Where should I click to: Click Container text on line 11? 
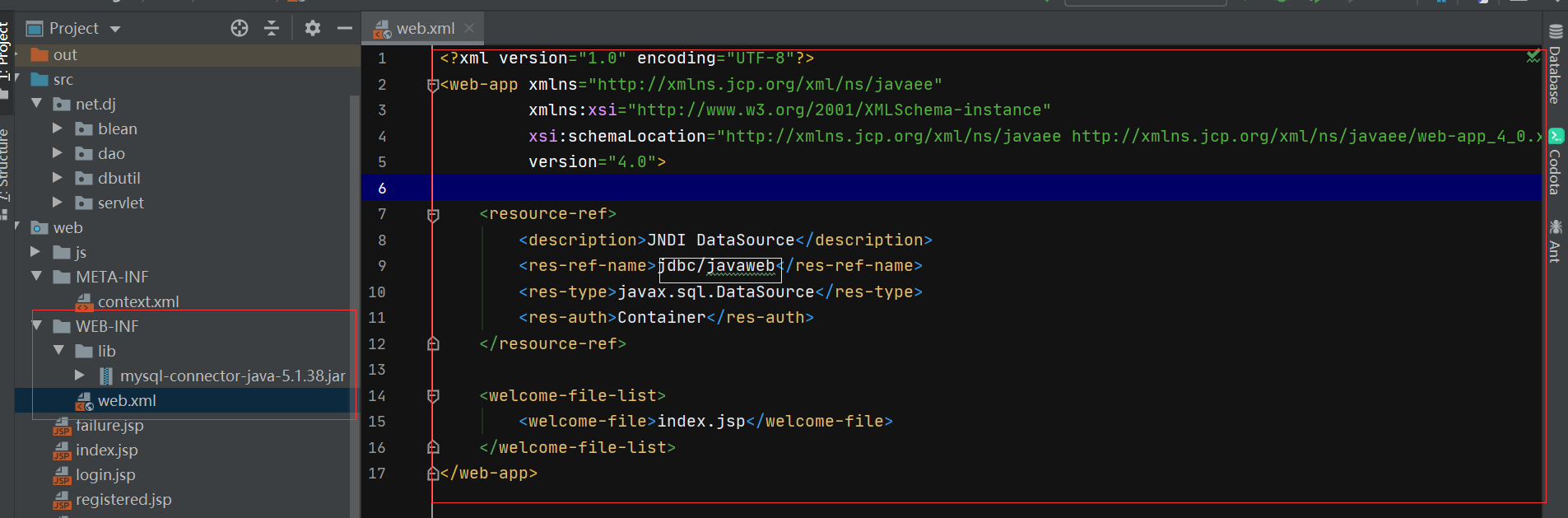tap(662, 318)
